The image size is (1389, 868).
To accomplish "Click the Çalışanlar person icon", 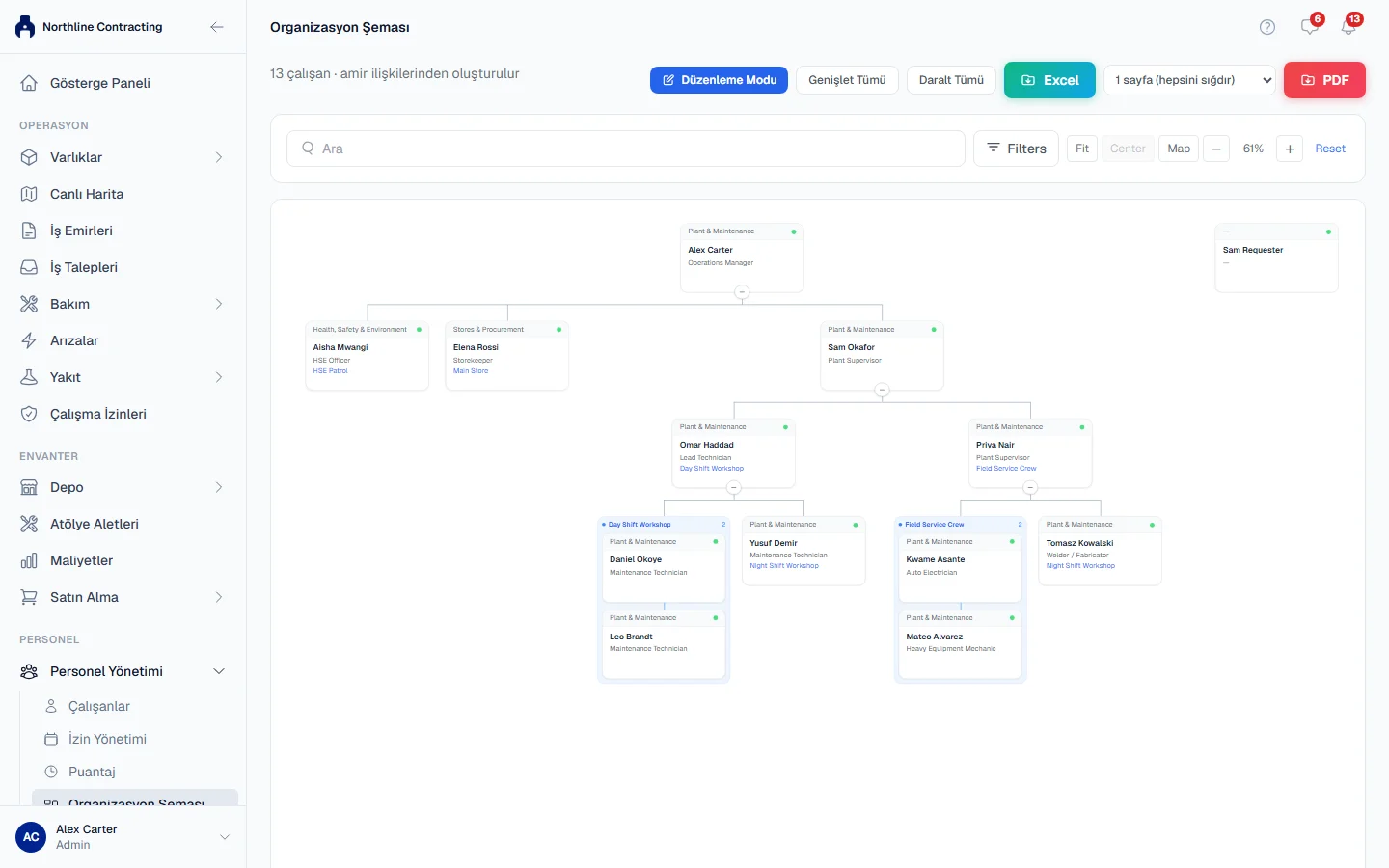I will point(51,706).
